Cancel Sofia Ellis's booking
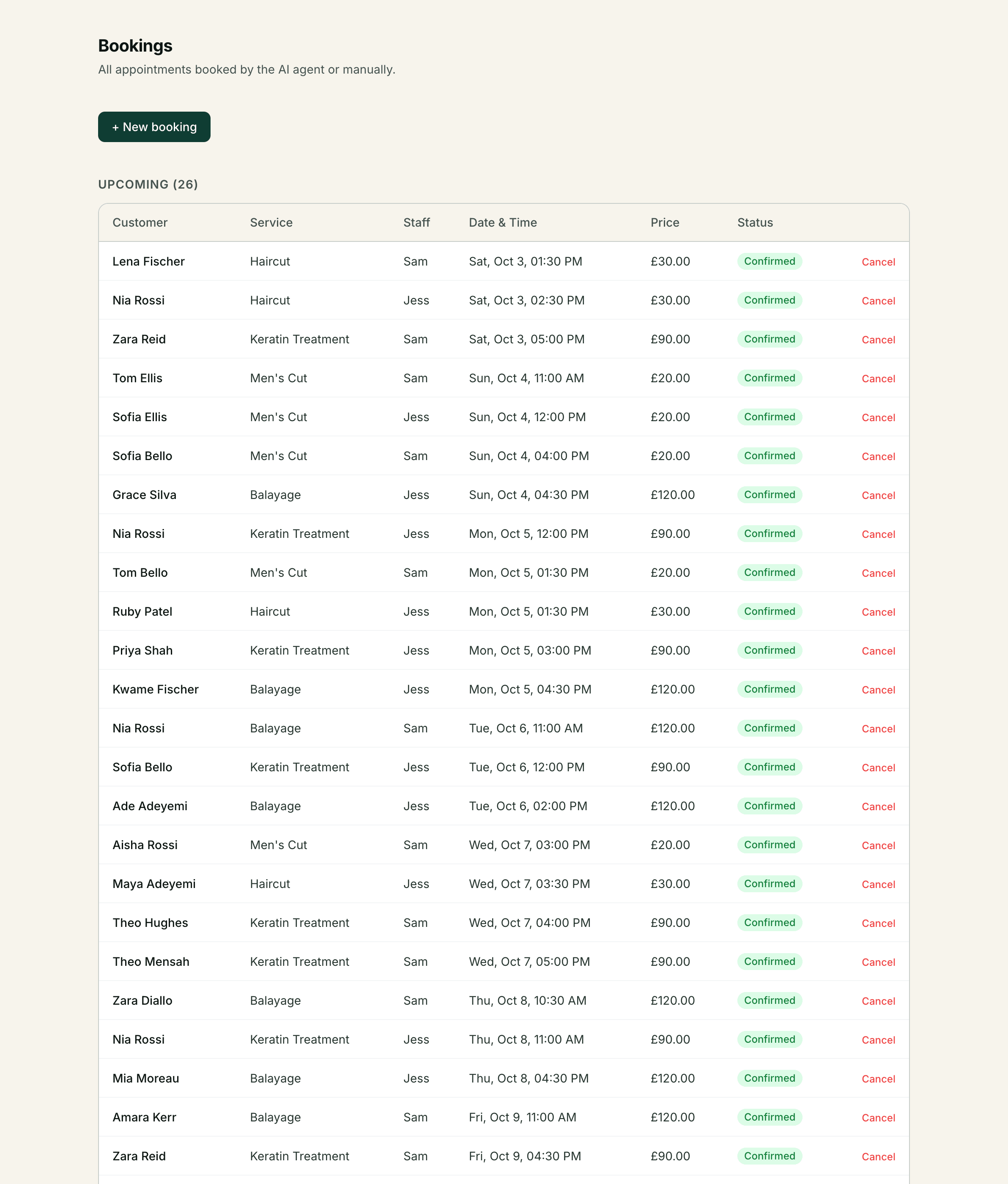This screenshot has height=1184, width=1008. pos(878,417)
